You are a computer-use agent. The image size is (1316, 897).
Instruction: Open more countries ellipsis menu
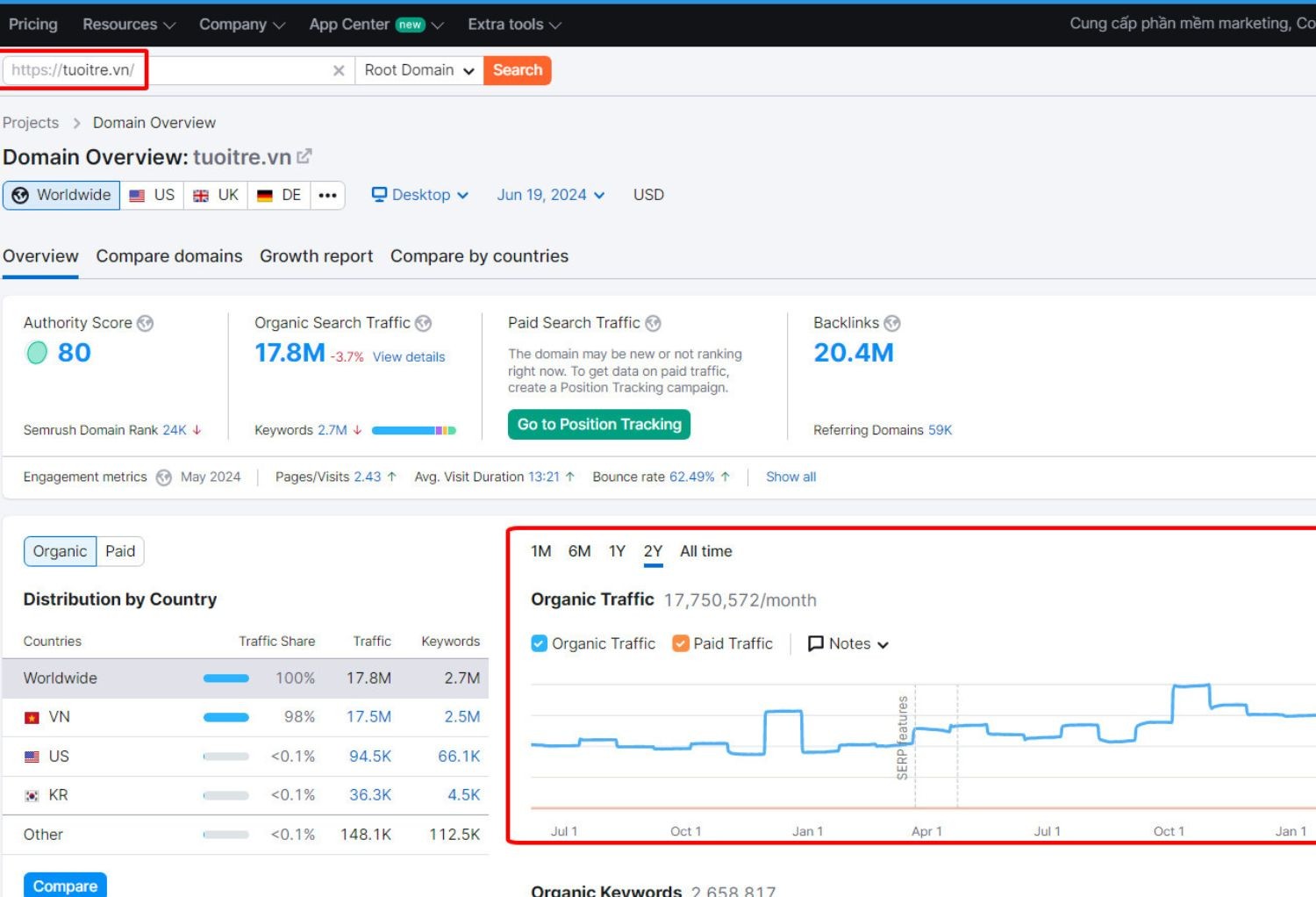tap(328, 195)
